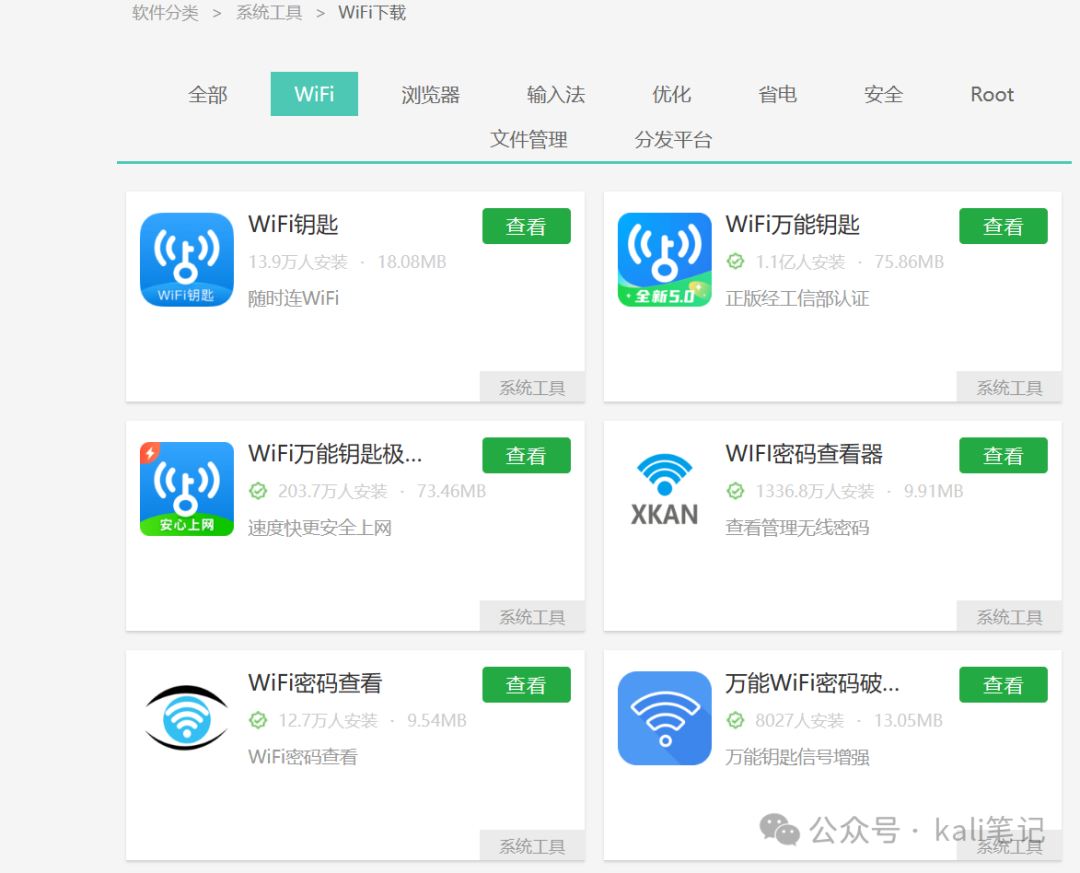The height and width of the screenshot is (873, 1080).
Task: Select the WiFi category tab
Action: pyautogui.click(x=314, y=94)
